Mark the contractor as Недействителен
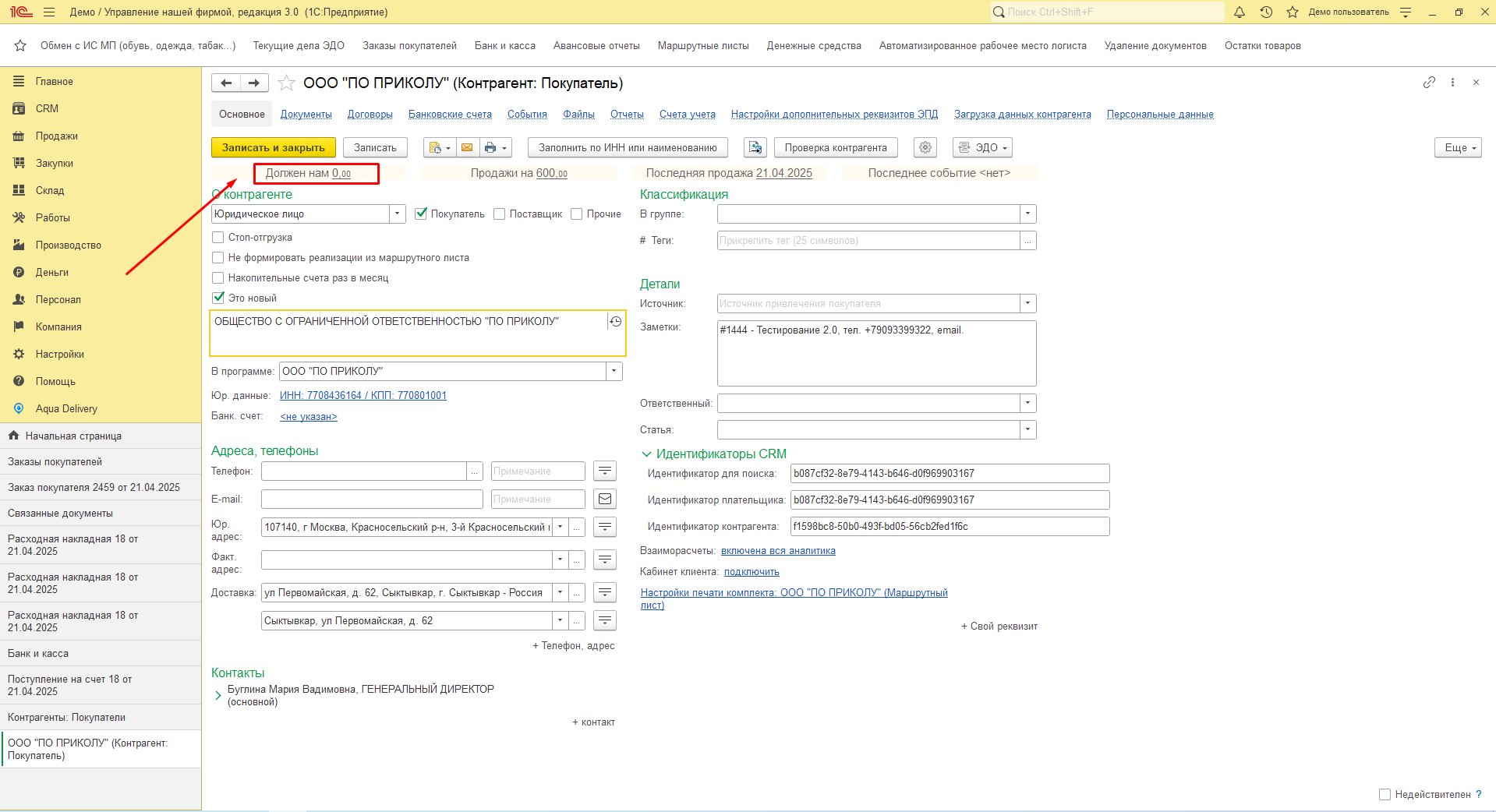1496x812 pixels. (x=1385, y=794)
